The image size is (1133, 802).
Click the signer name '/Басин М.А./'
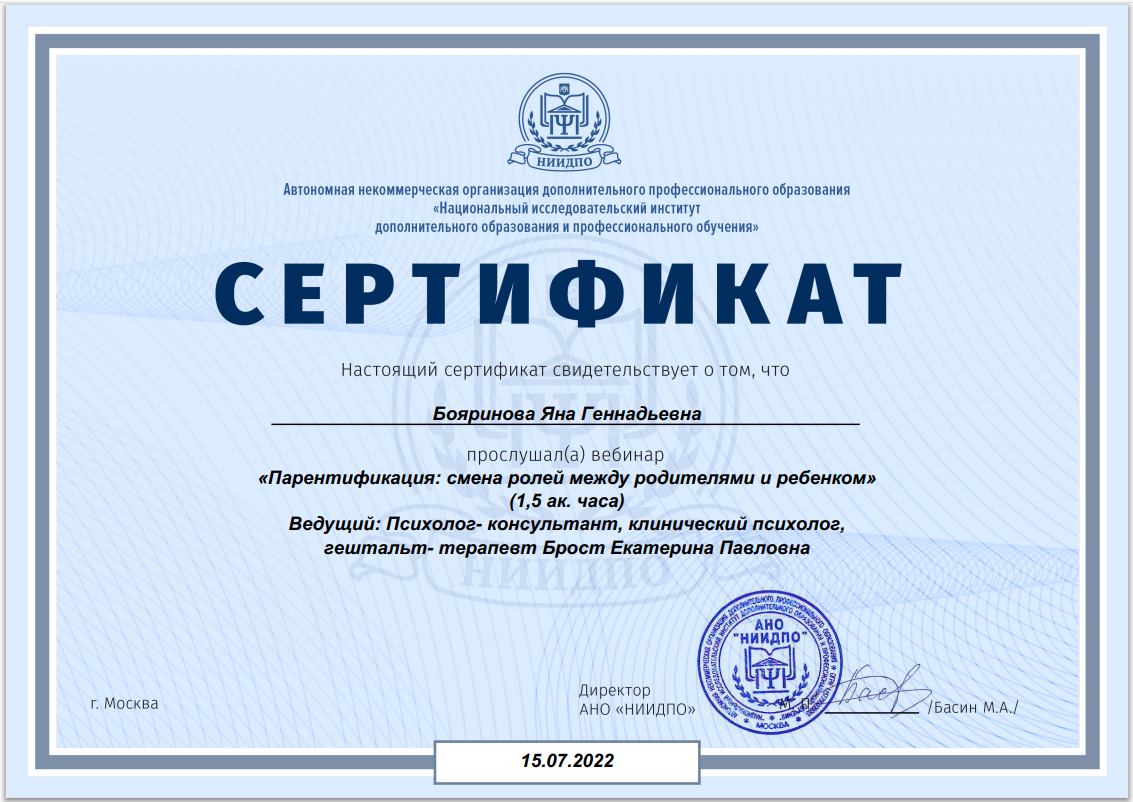pyautogui.click(x=973, y=707)
